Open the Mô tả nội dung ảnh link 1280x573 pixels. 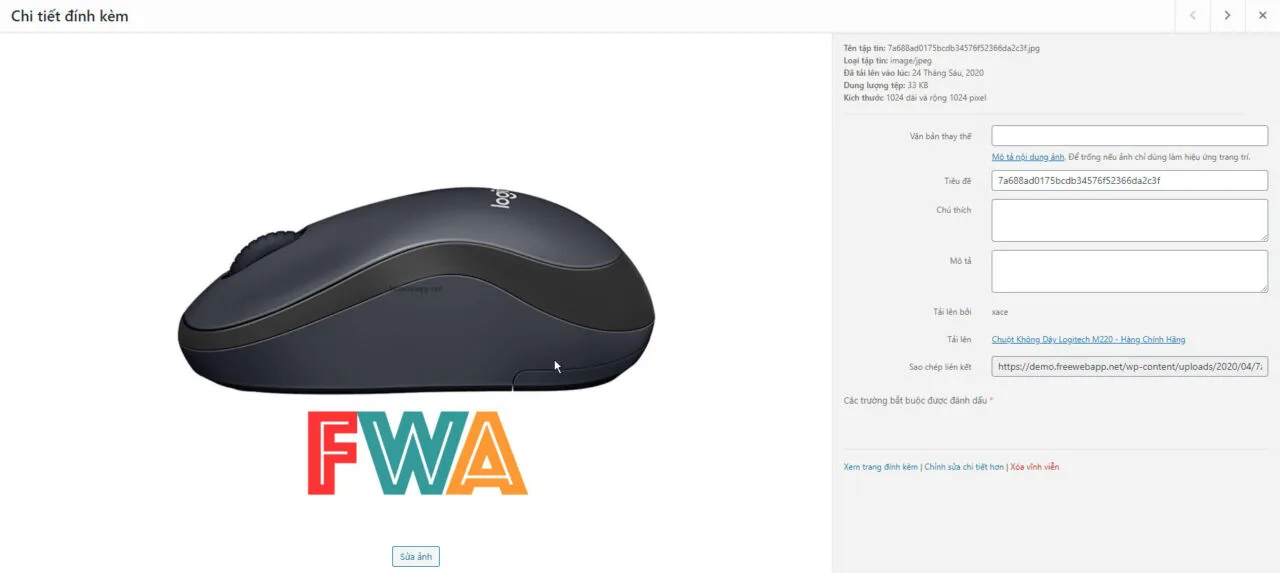pos(1028,157)
